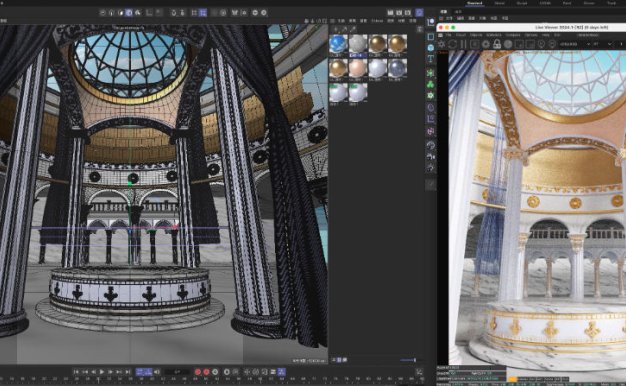Go to end of the animation
The width and height of the screenshot is (626, 386).
pos(128,372)
